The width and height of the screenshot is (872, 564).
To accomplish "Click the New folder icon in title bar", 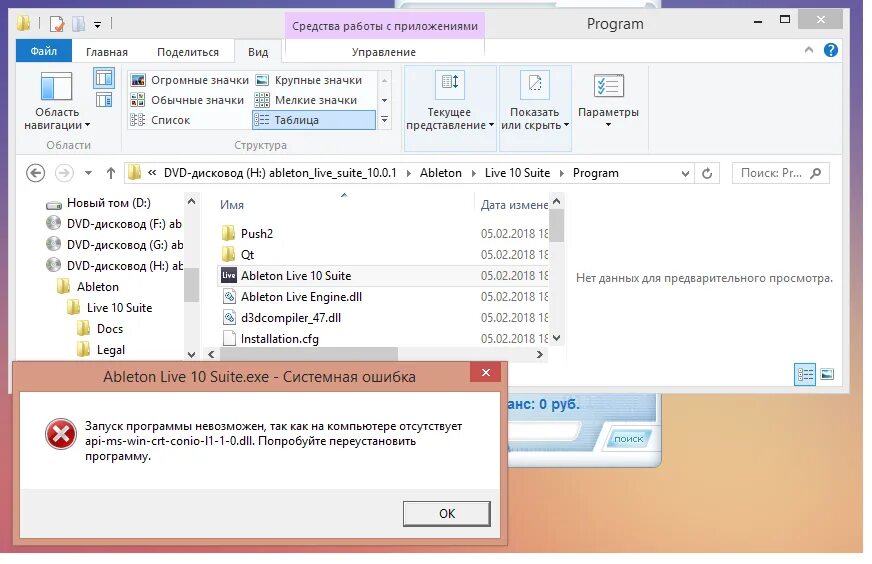I will [78, 24].
